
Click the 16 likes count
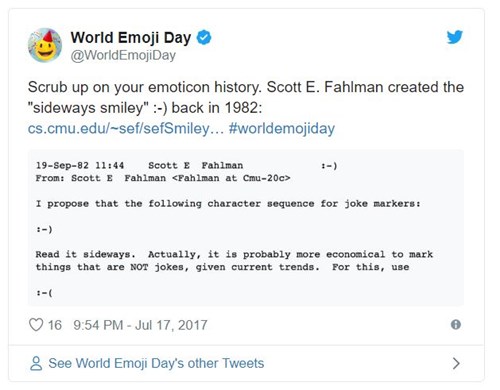pyautogui.click(x=55, y=325)
